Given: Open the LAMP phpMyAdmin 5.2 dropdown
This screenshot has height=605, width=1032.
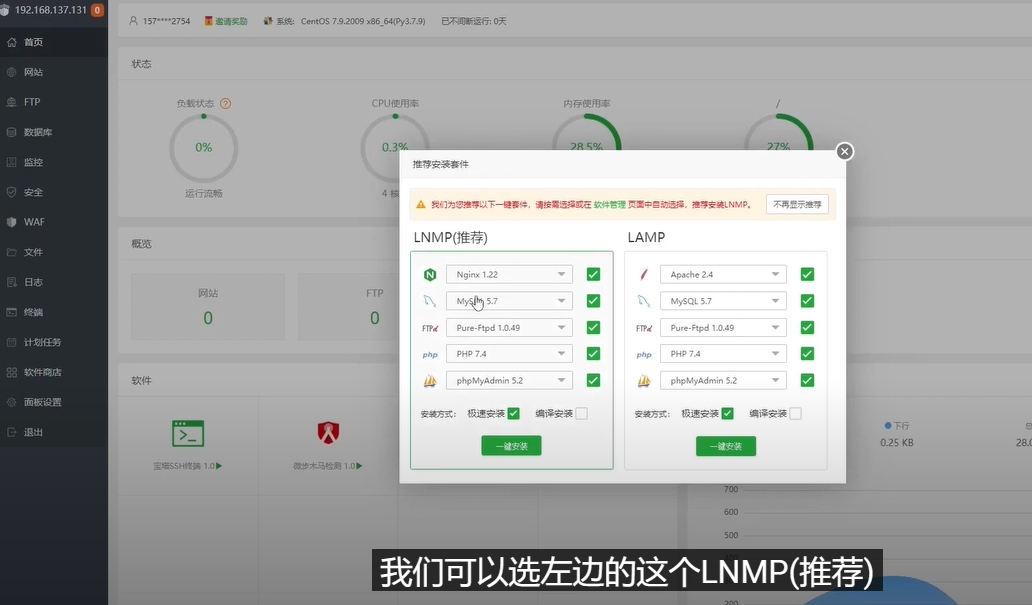Looking at the screenshot, I should coord(723,381).
